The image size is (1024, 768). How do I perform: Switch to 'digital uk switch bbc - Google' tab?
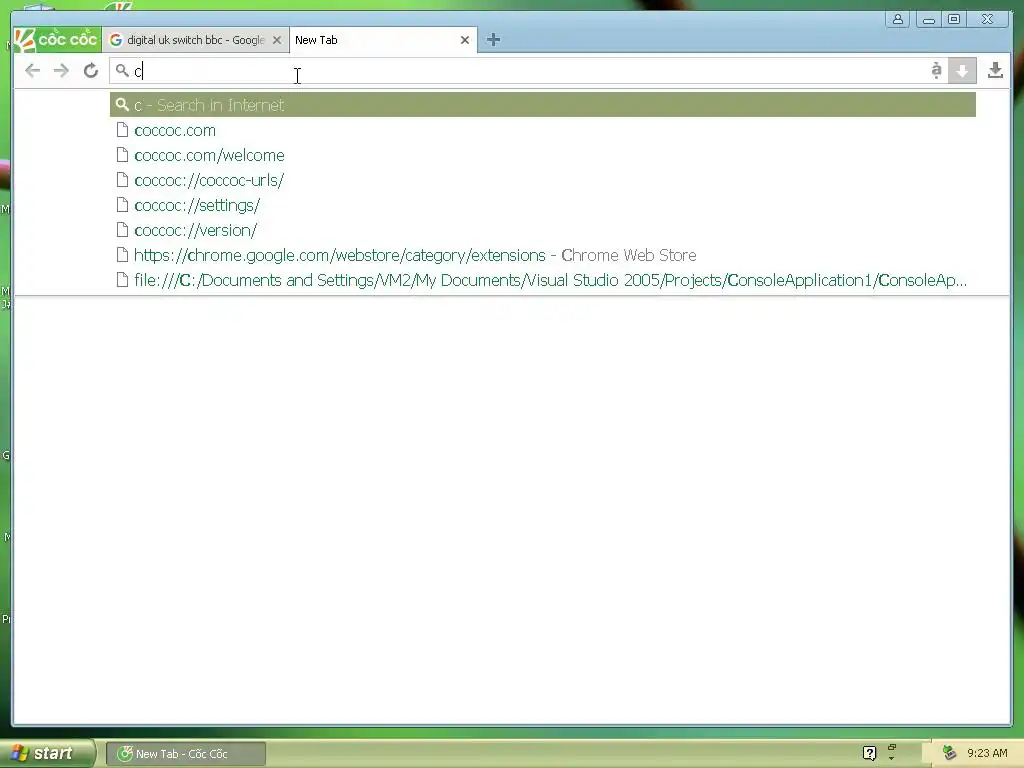coord(195,40)
